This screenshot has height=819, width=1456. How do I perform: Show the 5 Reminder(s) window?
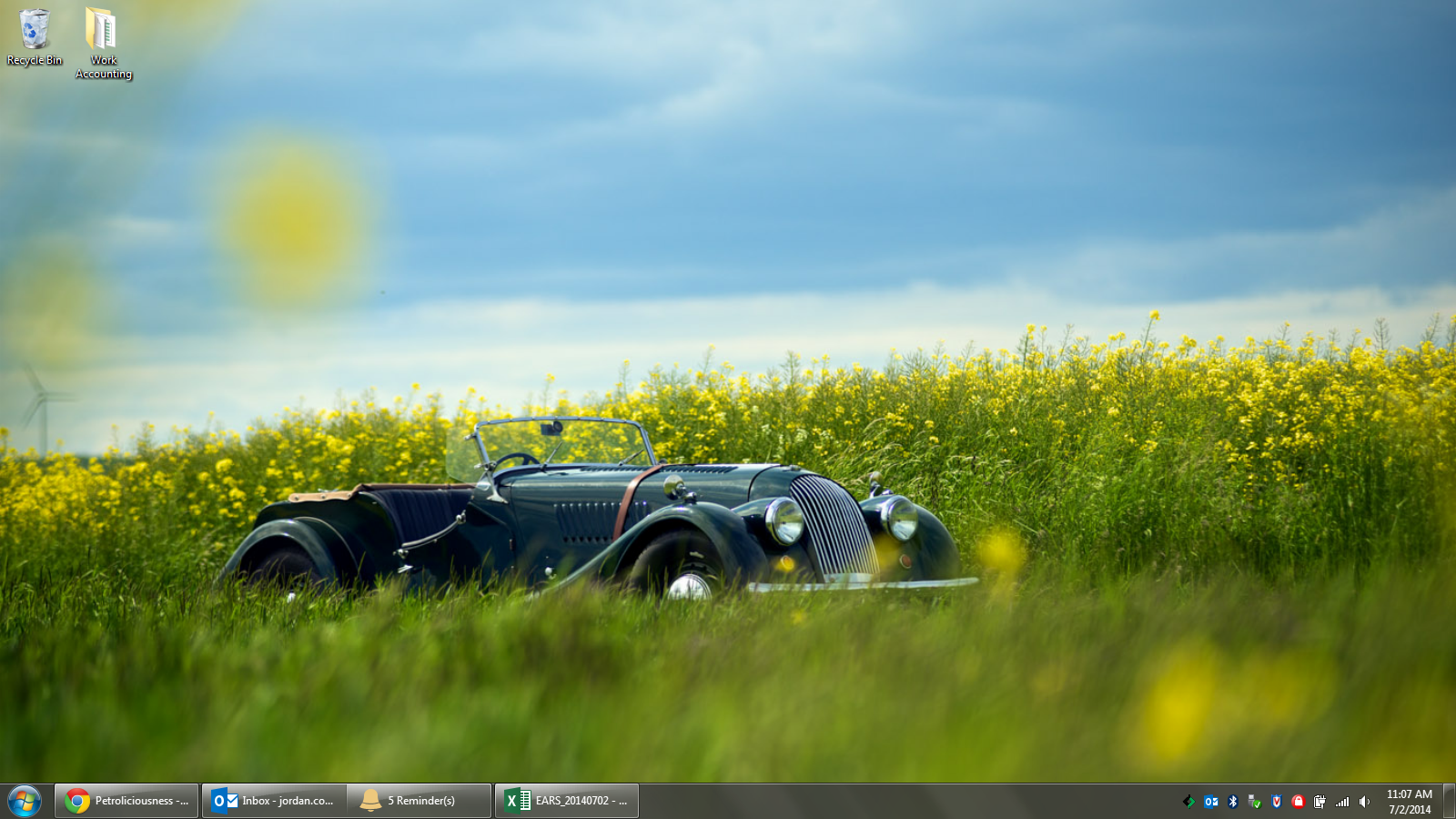click(x=419, y=801)
